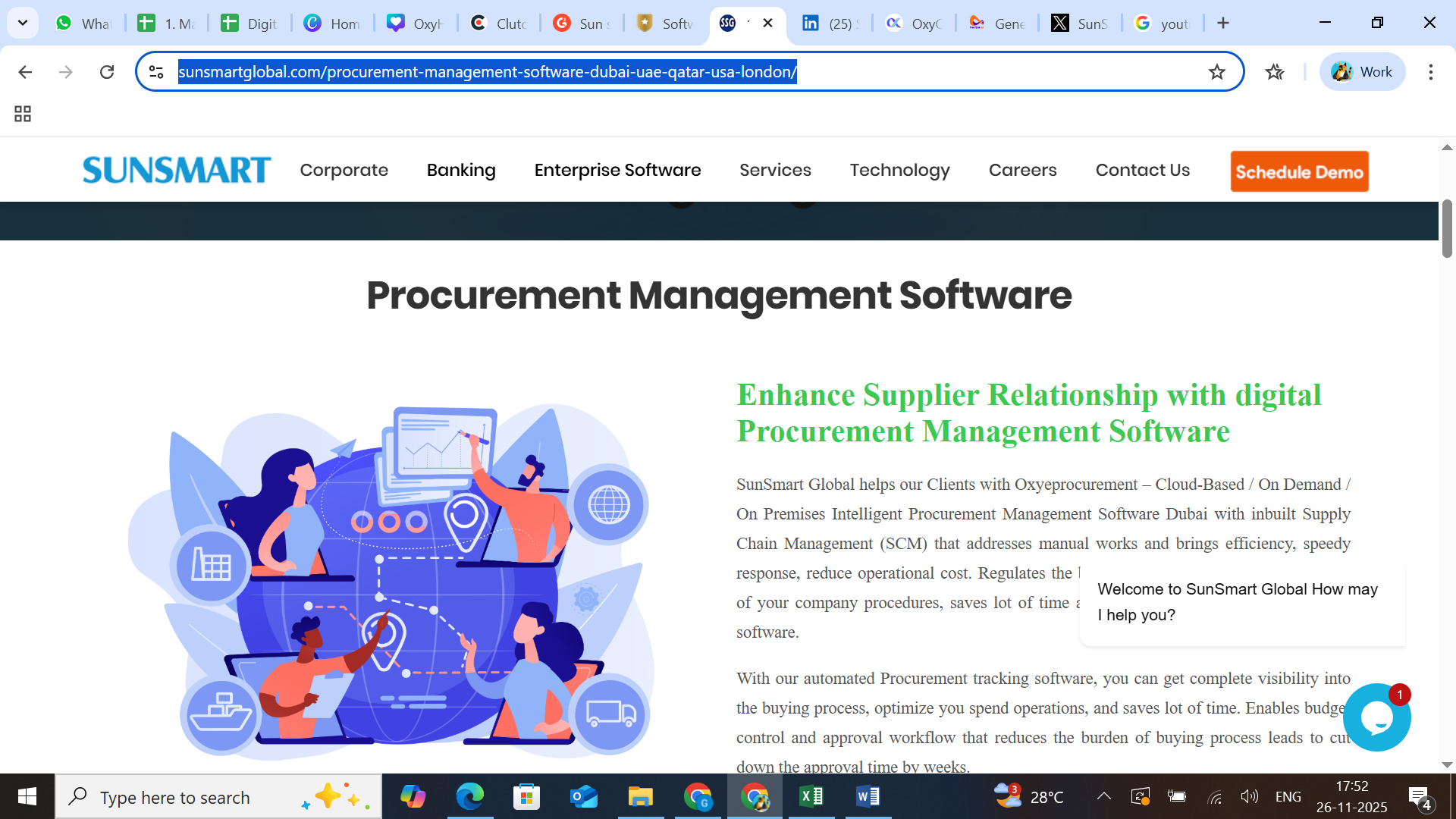
Task: Open Microsoft Edge from the taskbar
Action: click(x=470, y=796)
